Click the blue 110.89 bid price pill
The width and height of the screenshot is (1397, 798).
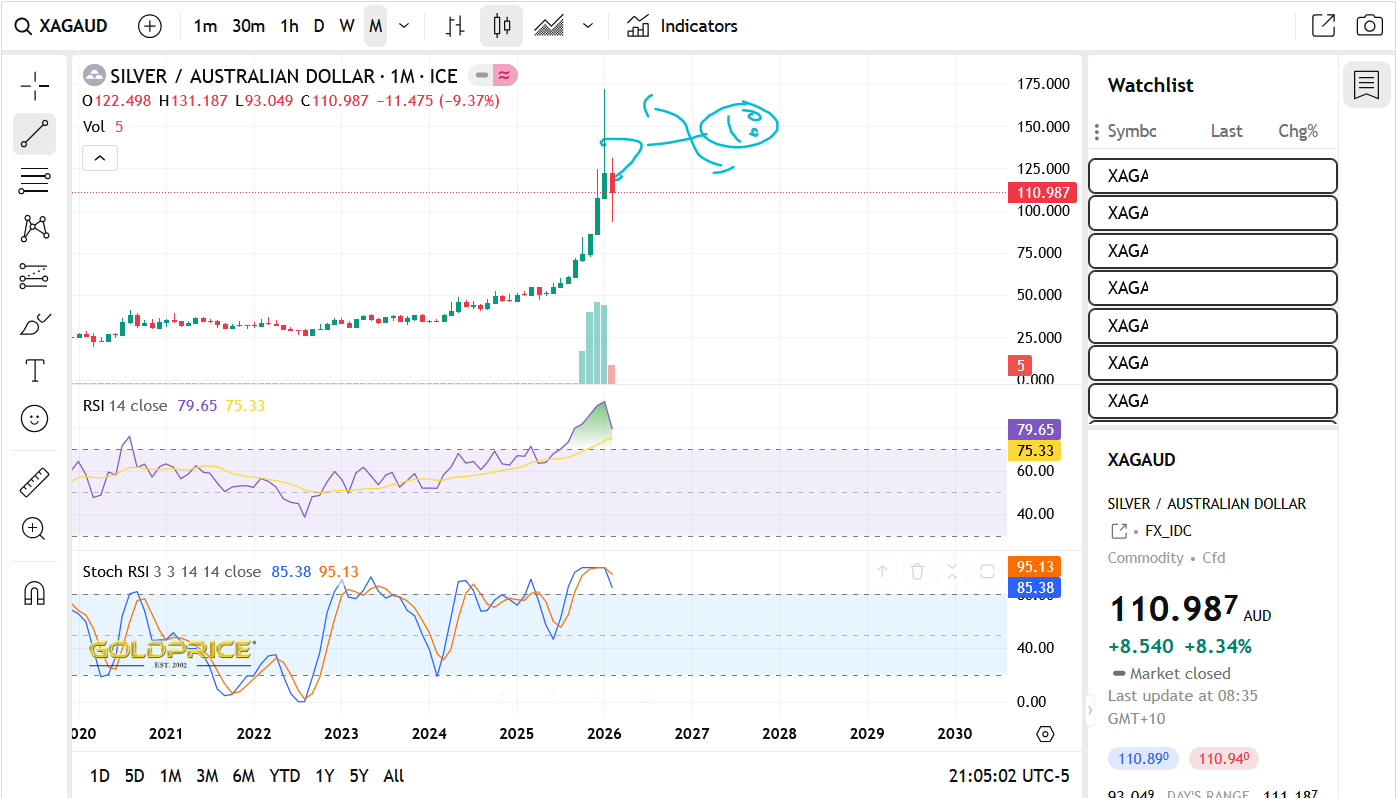point(1144,759)
